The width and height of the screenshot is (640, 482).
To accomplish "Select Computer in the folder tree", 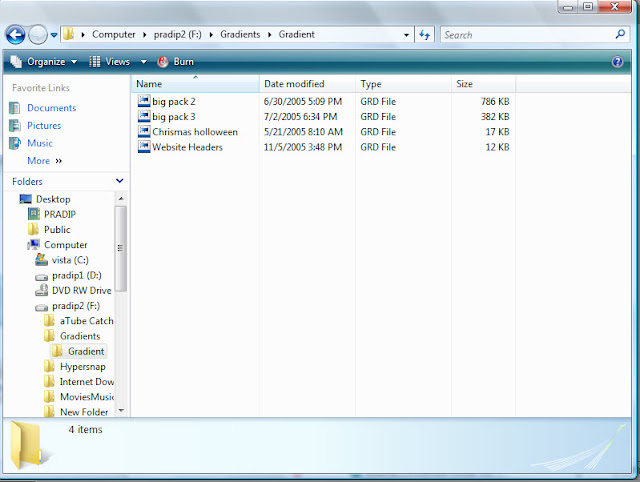I will [x=66, y=244].
